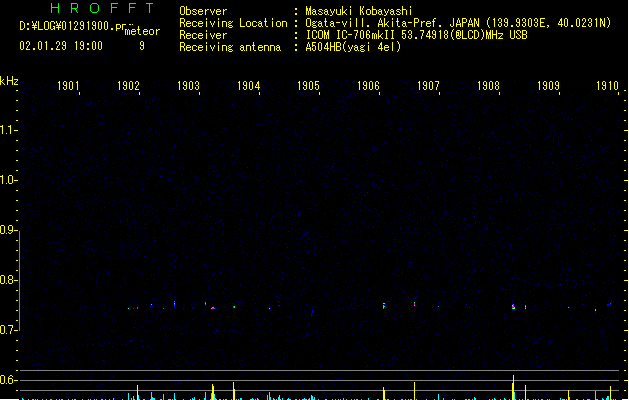Click the Receiving Location value text
The height and width of the screenshot is (400, 629).
[x=458, y=23]
